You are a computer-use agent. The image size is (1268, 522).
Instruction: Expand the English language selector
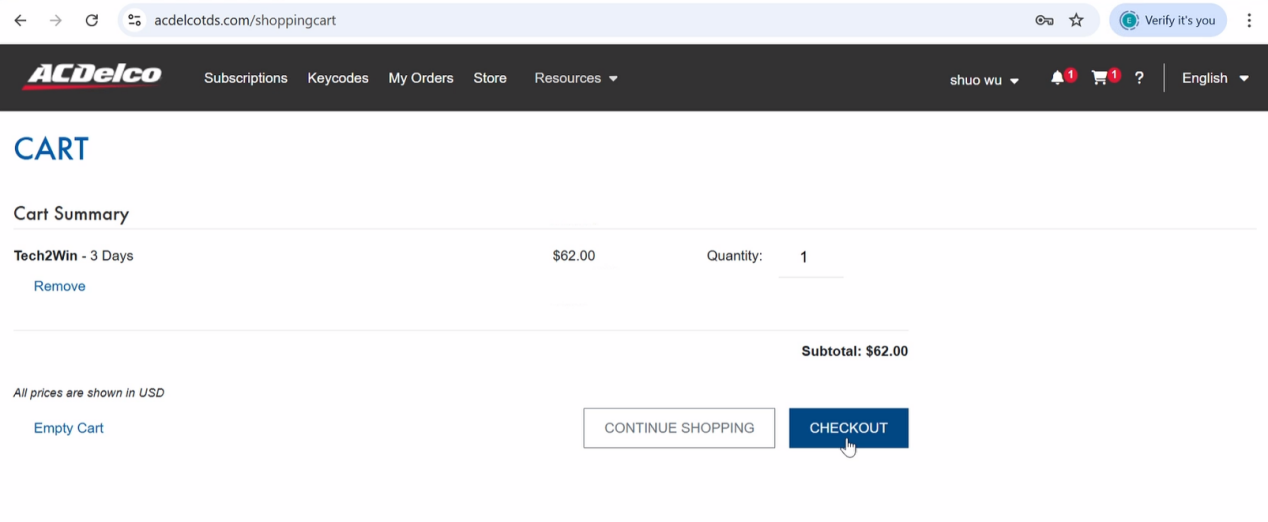[1215, 78]
